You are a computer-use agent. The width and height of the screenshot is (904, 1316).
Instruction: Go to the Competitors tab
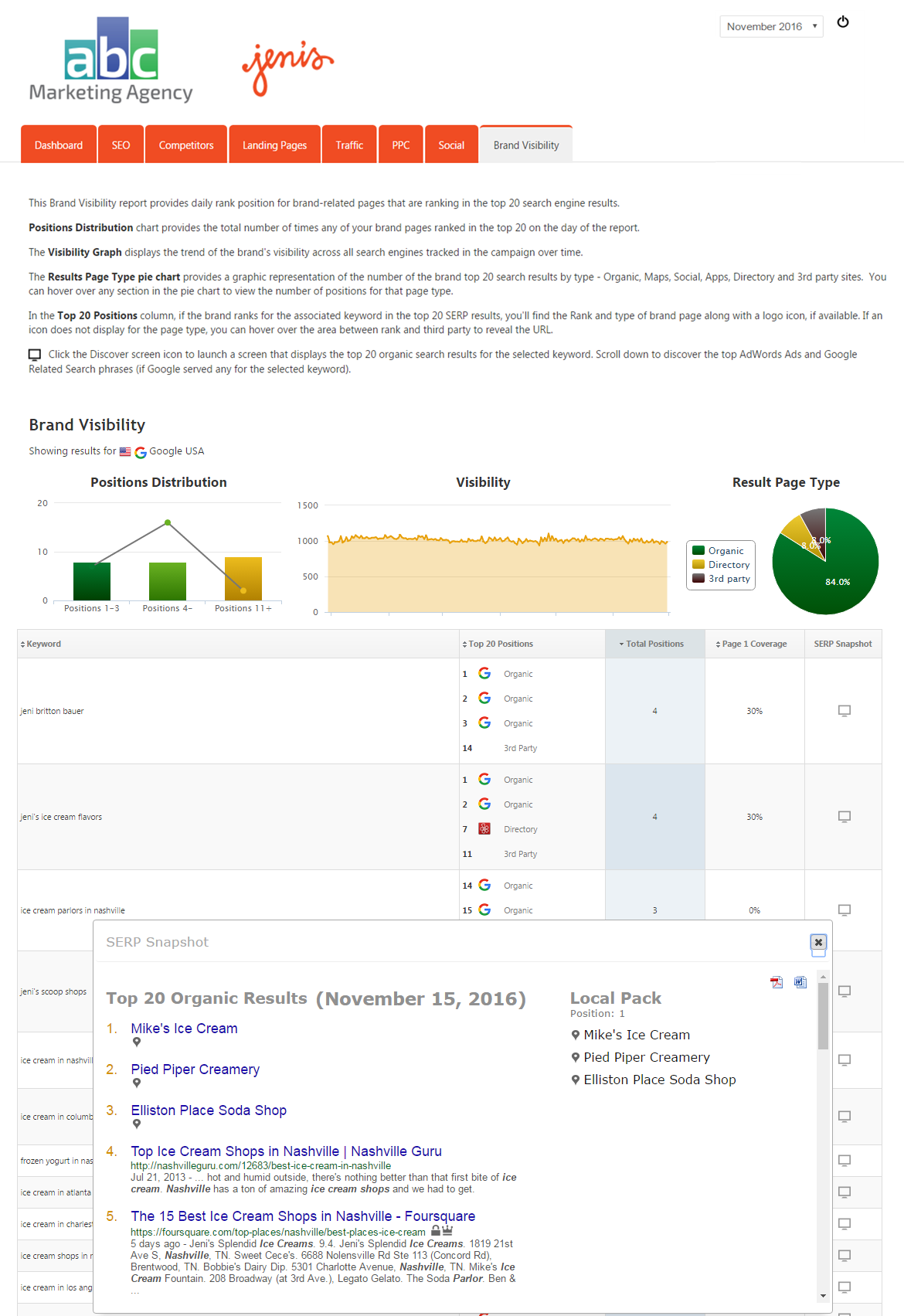coord(186,145)
